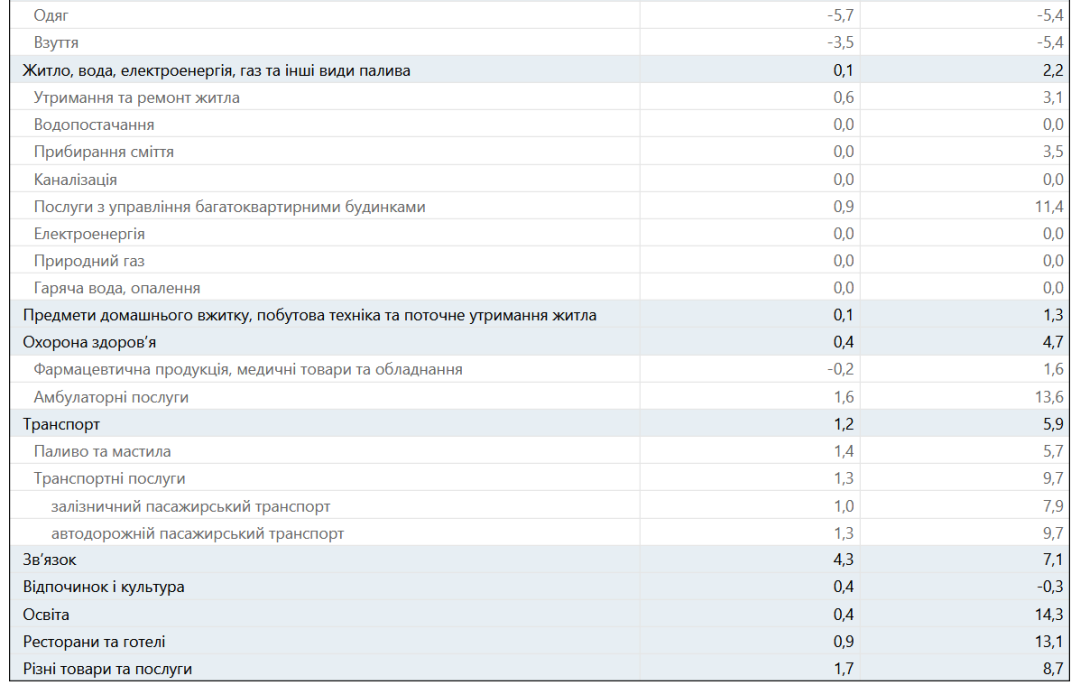
Task: Click the 11,4 value for building management services
Action: (1048, 207)
